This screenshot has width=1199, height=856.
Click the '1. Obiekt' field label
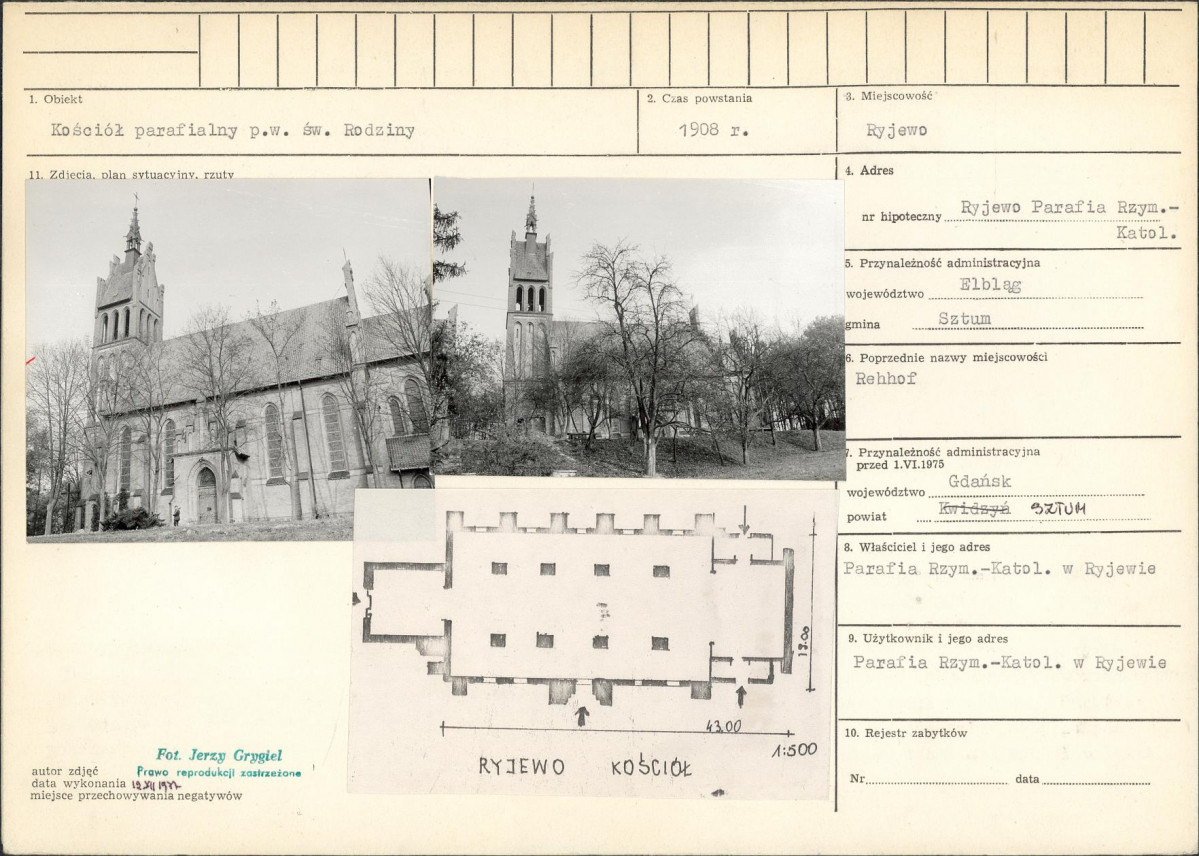click(x=55, y=99)
